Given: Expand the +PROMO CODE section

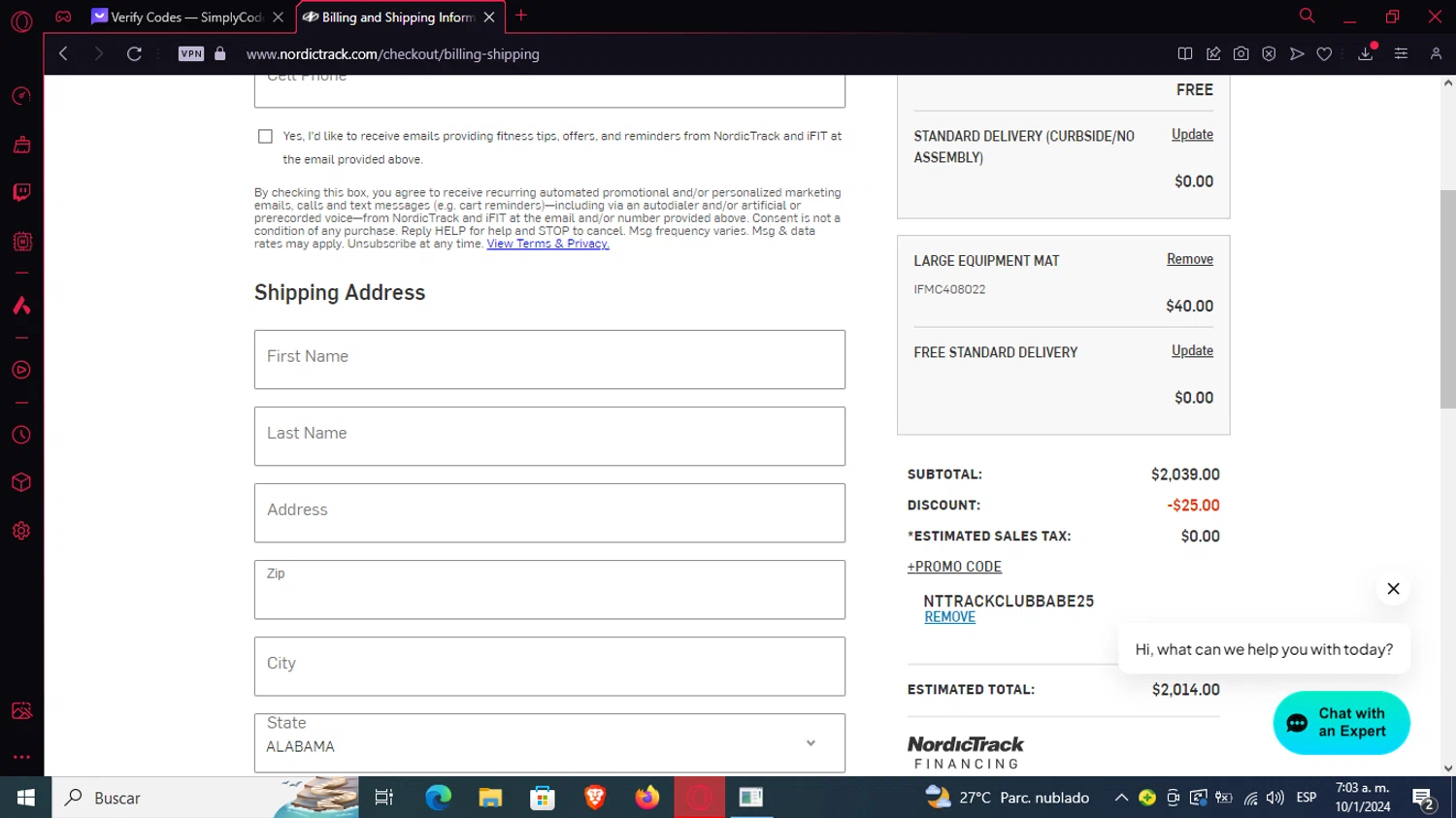Looking at the screenshot, I should click(954, 567).
